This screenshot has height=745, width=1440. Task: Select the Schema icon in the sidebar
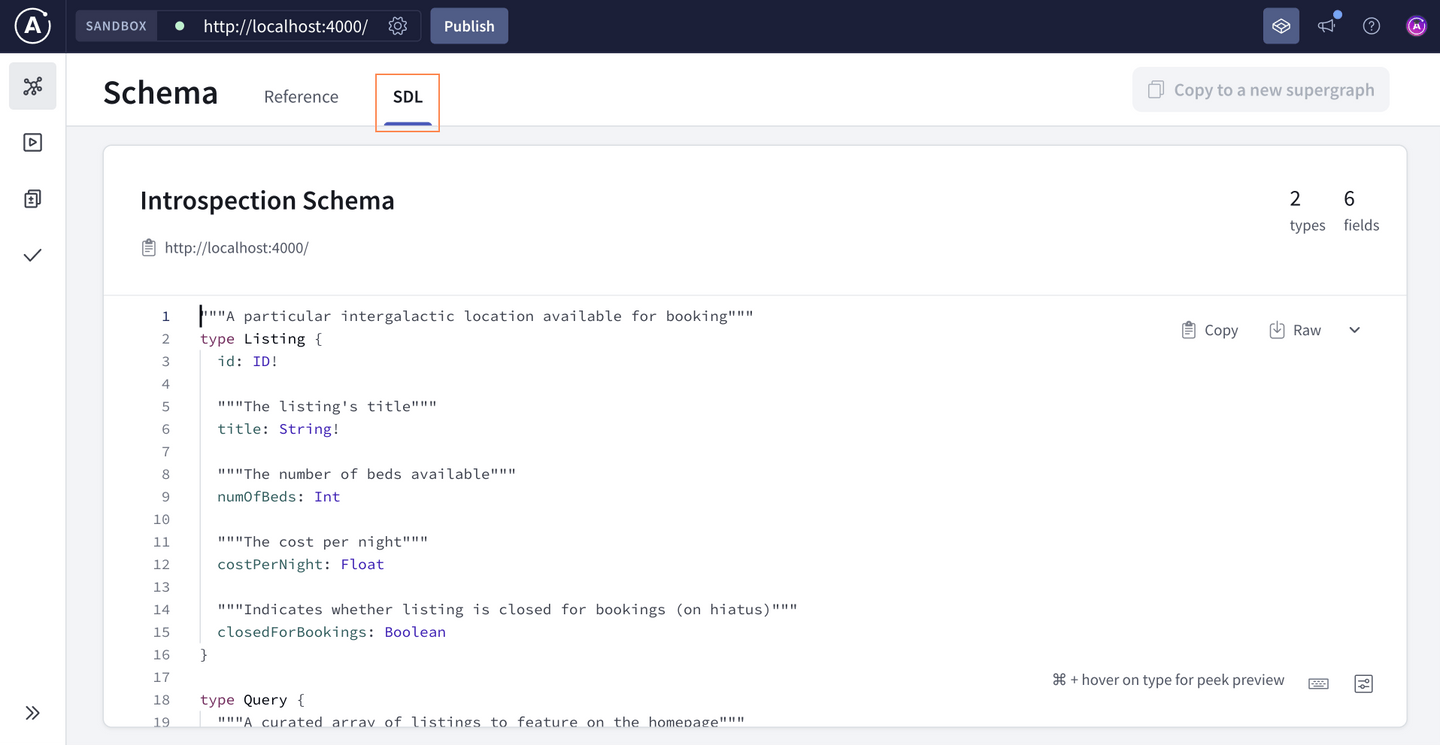coord(31,86)
